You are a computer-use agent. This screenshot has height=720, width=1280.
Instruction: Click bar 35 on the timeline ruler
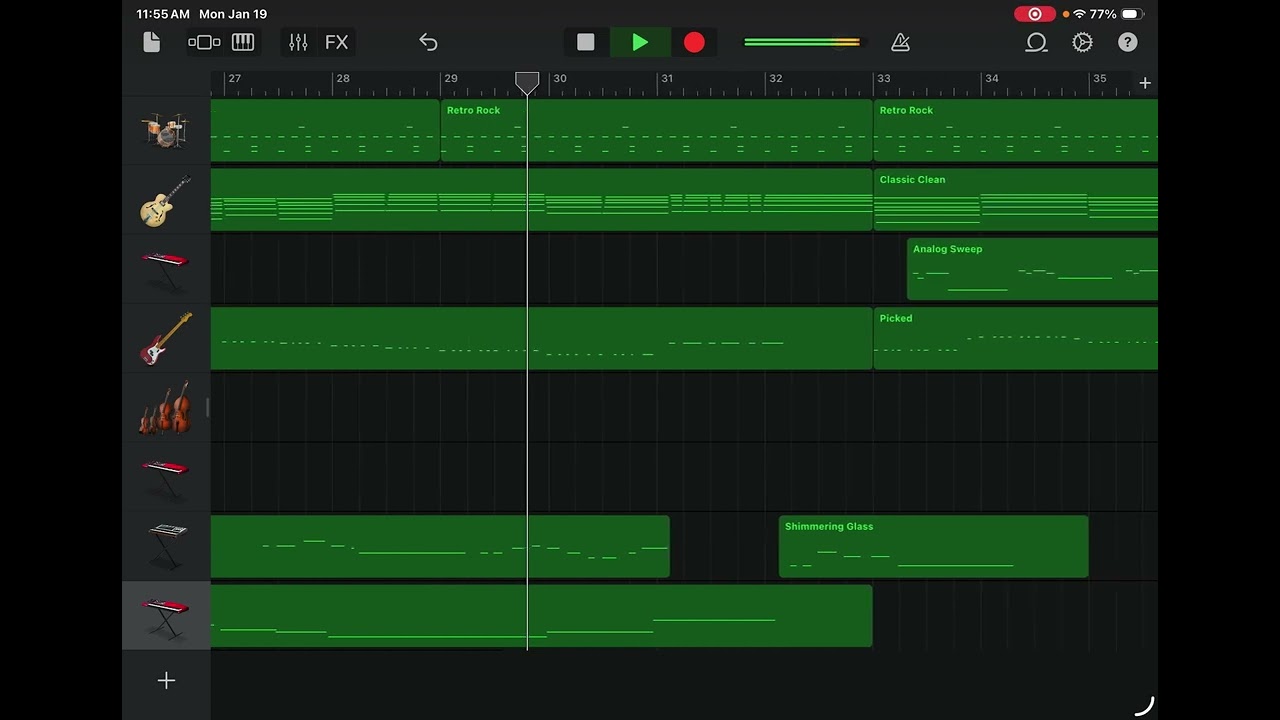click(1099, 78)
